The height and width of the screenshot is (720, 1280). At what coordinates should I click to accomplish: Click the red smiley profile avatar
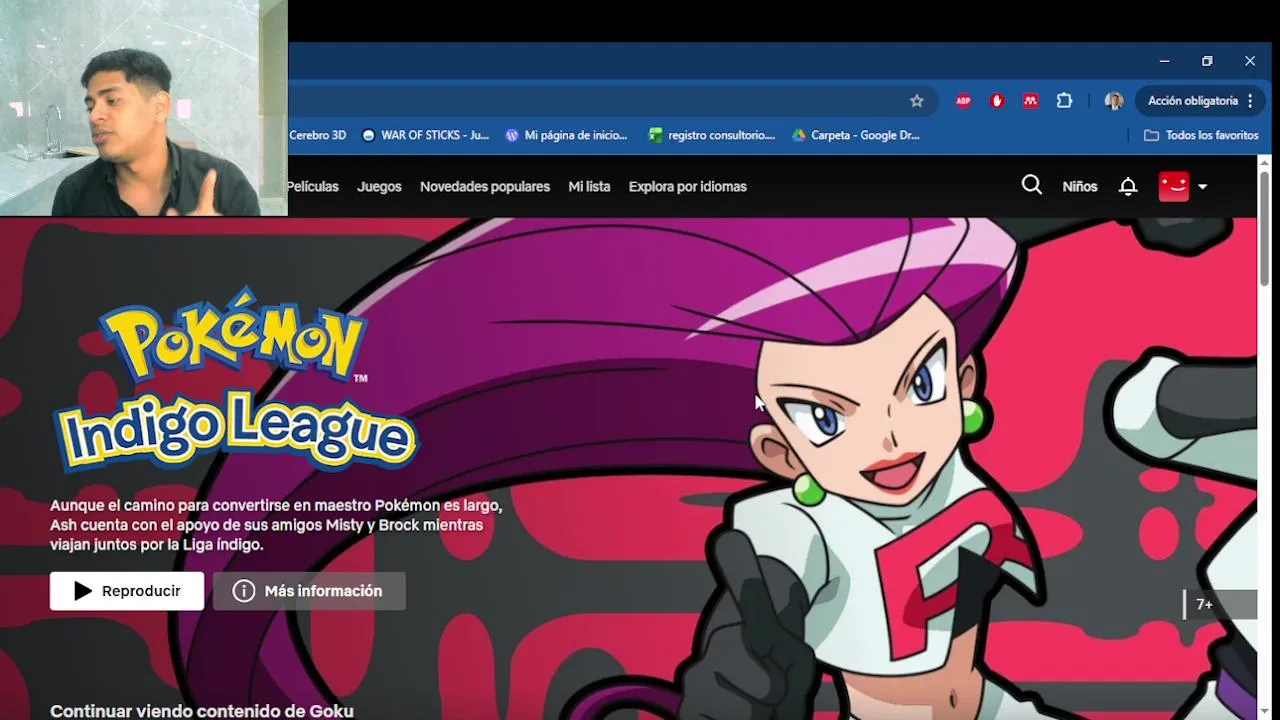1174,186
